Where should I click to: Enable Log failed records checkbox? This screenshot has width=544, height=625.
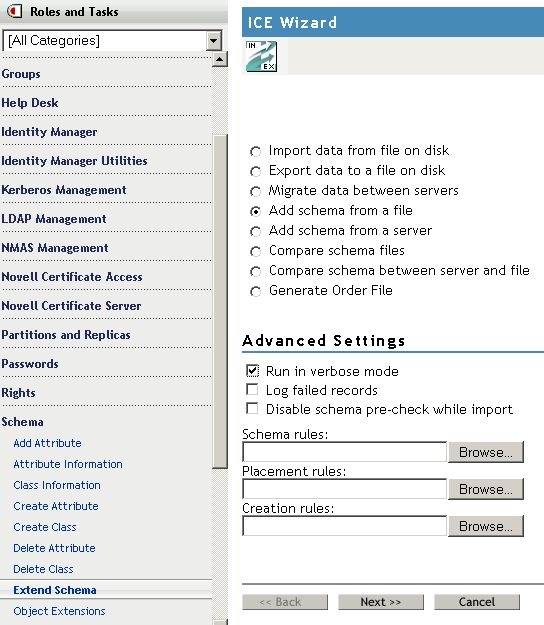[252, 389]
